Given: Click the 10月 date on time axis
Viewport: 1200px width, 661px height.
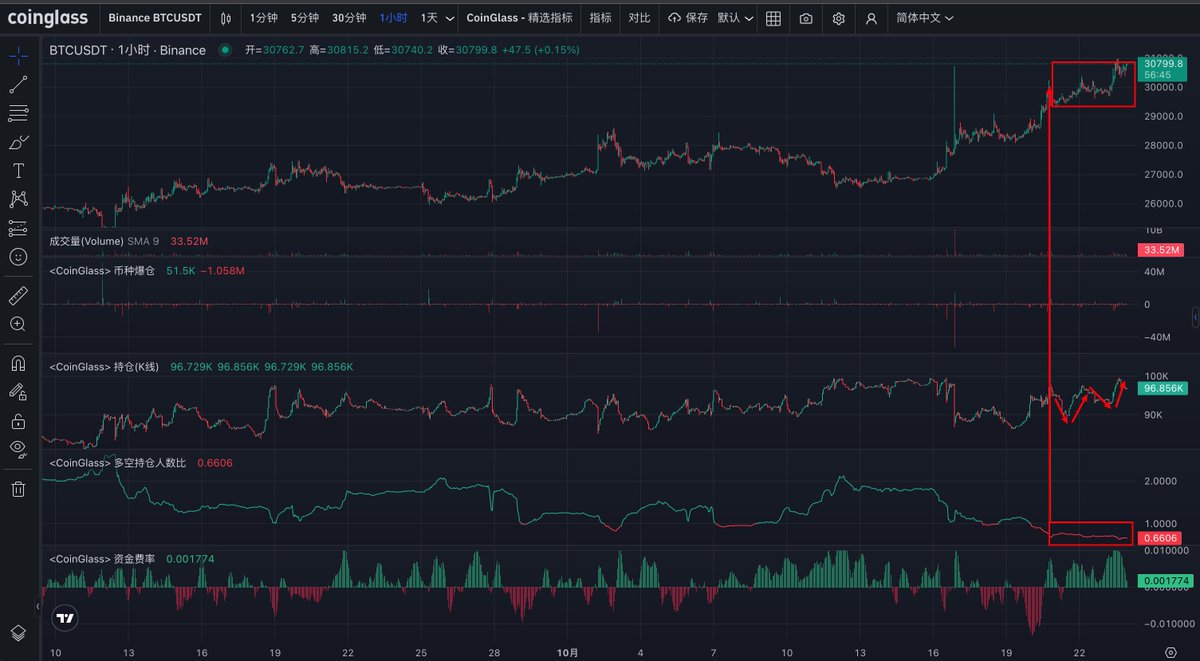Looking at the screenshot, I should coord(567,651).
